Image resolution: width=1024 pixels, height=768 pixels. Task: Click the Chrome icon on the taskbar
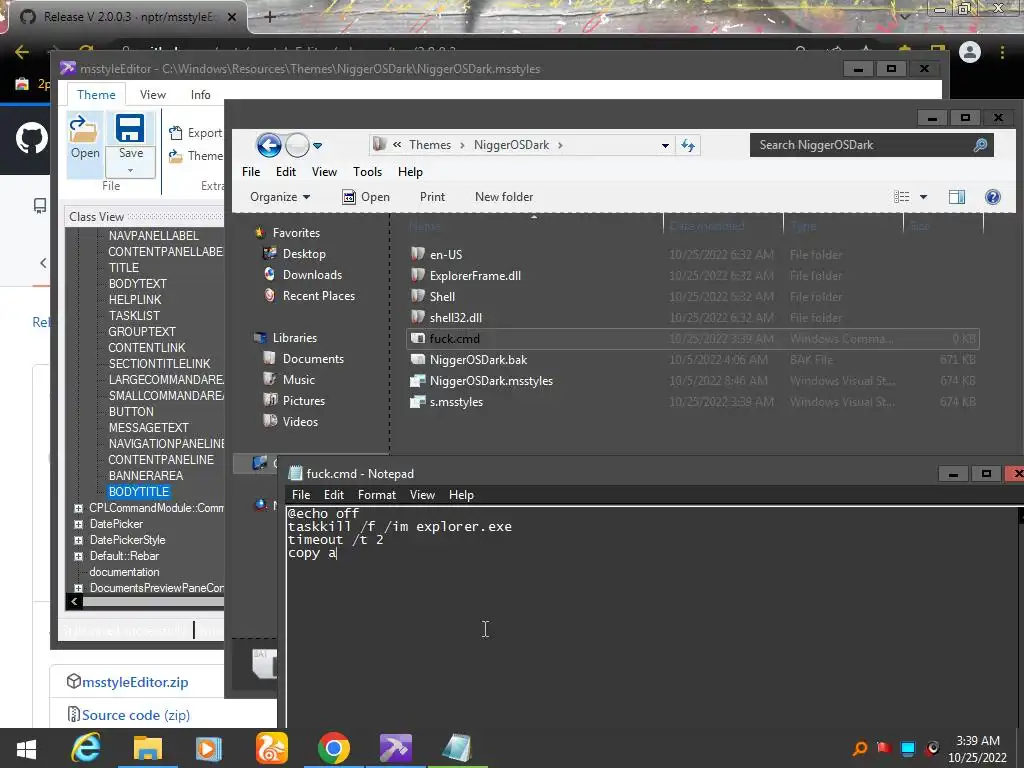(333, 748)
